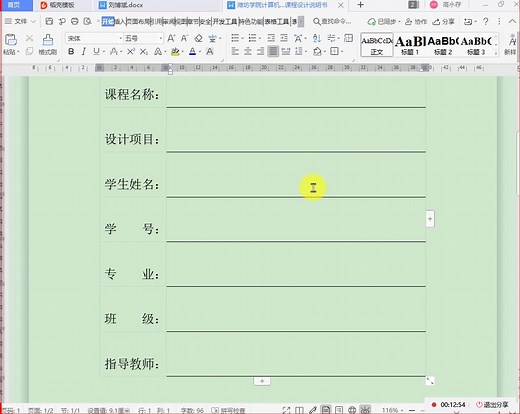The width and height of the screenshot is (520, 414).
Task: Toggle Bold formatting
Action: (71, 51)
